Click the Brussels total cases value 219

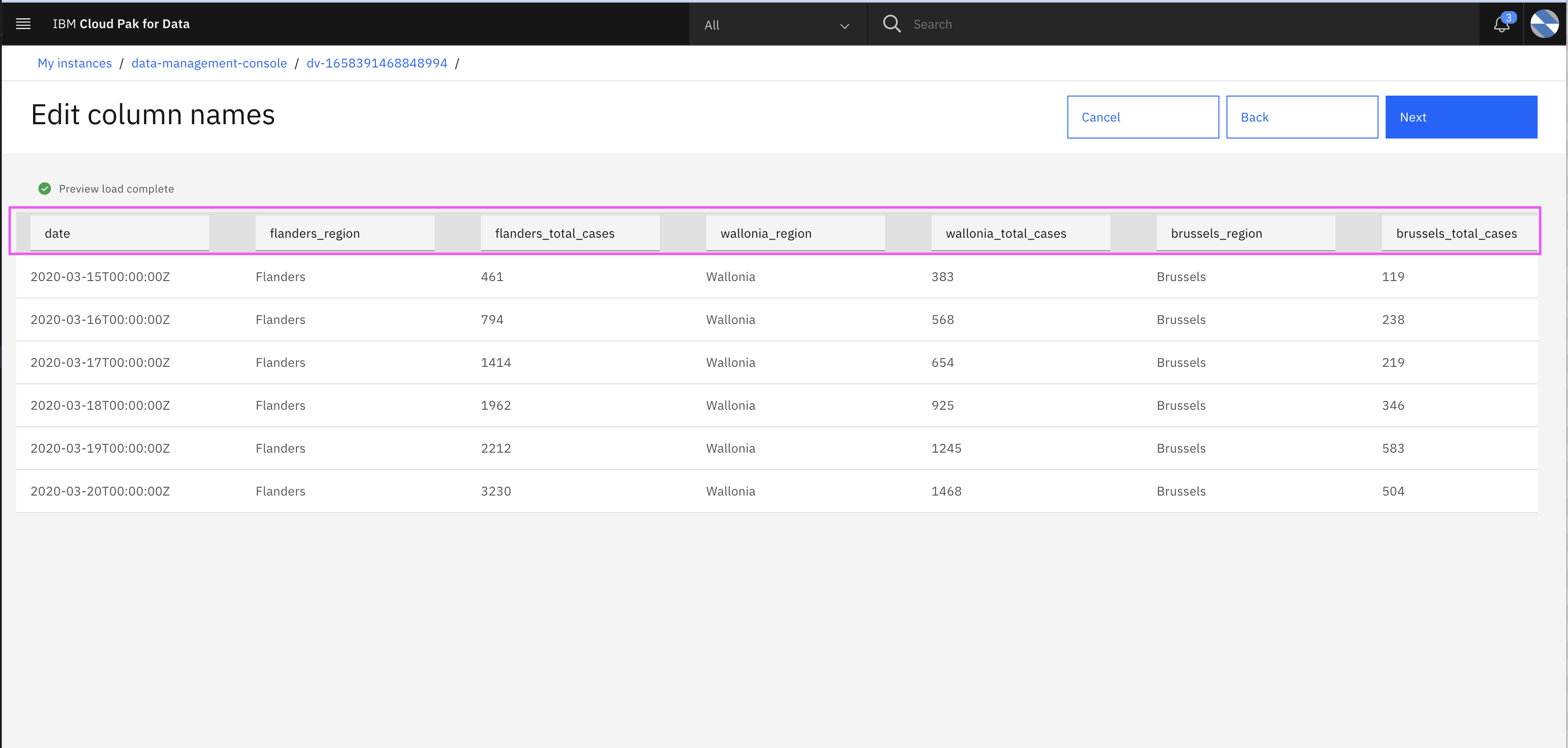click(x=1393, y=363)
